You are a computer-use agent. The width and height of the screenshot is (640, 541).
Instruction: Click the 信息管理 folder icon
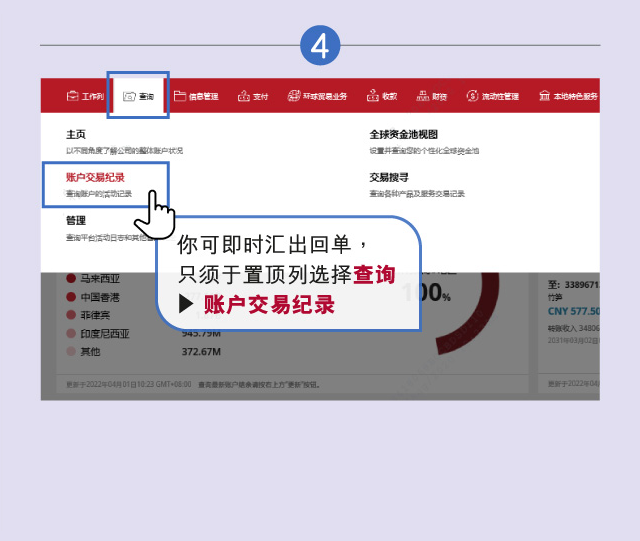tap(180, 97)
